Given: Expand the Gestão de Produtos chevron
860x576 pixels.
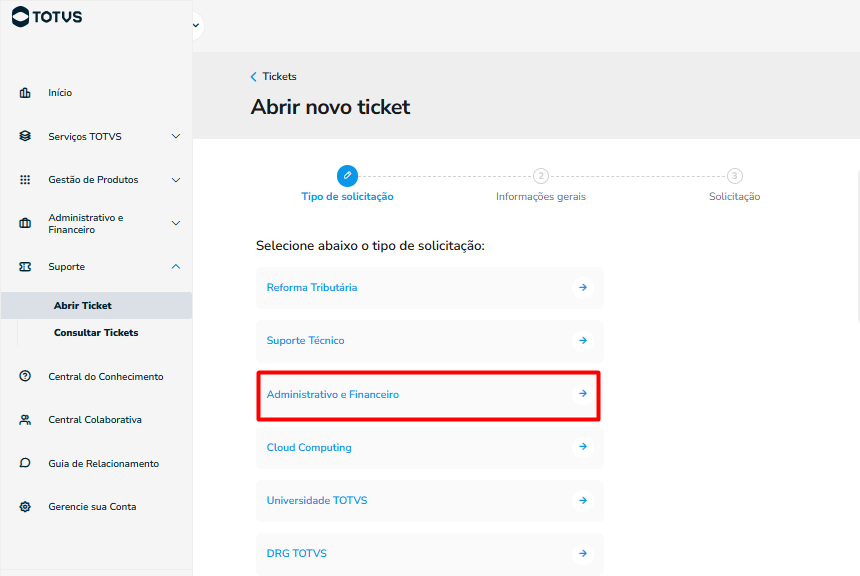Looking at the screenshot, I should coord(176,180).
